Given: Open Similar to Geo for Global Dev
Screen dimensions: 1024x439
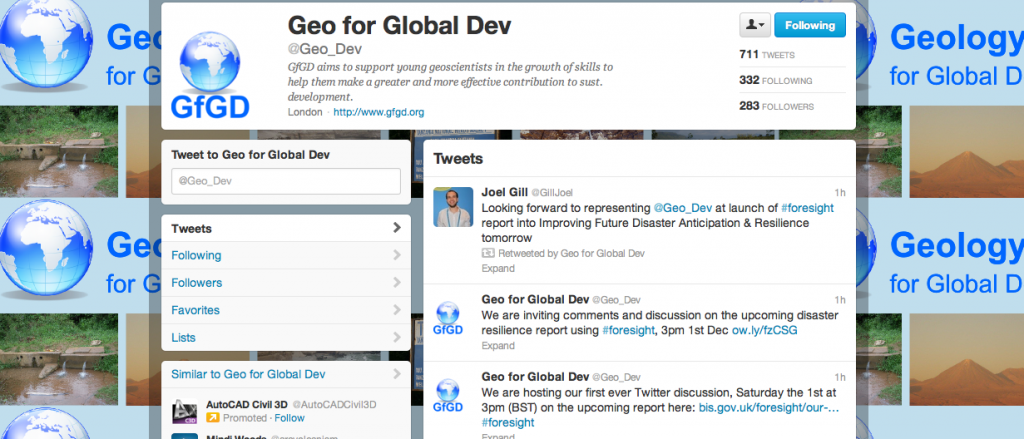Looking at the screenshot, I should (x=248, y=374).
